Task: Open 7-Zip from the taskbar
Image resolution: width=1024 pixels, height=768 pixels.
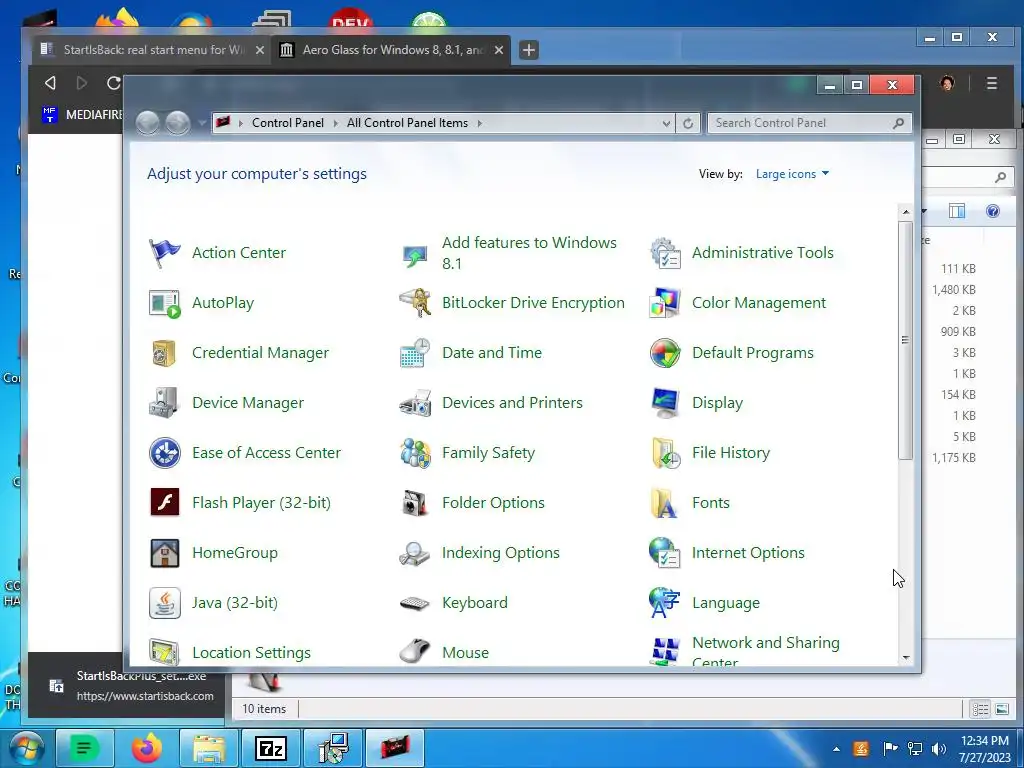Action: coord(270,748)
